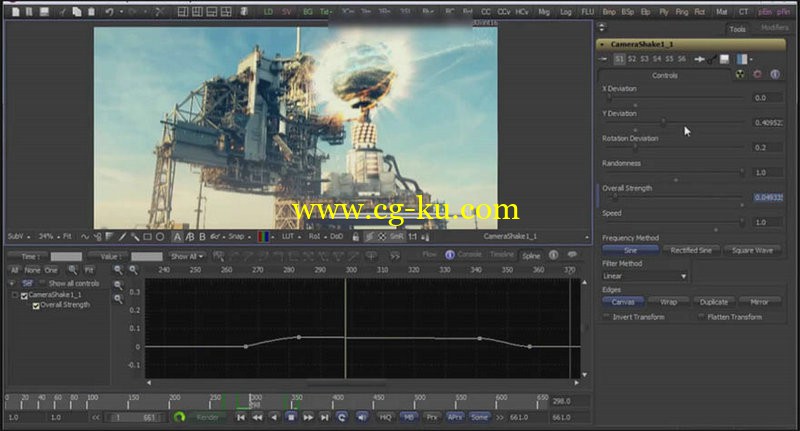Click the Copy icon in top toolbar

click(77, 11)
